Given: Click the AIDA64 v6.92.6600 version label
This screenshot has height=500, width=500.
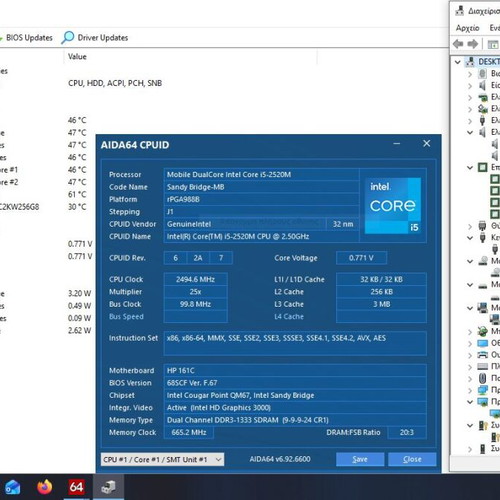Looking at the screenshot, I should [280, 459].
